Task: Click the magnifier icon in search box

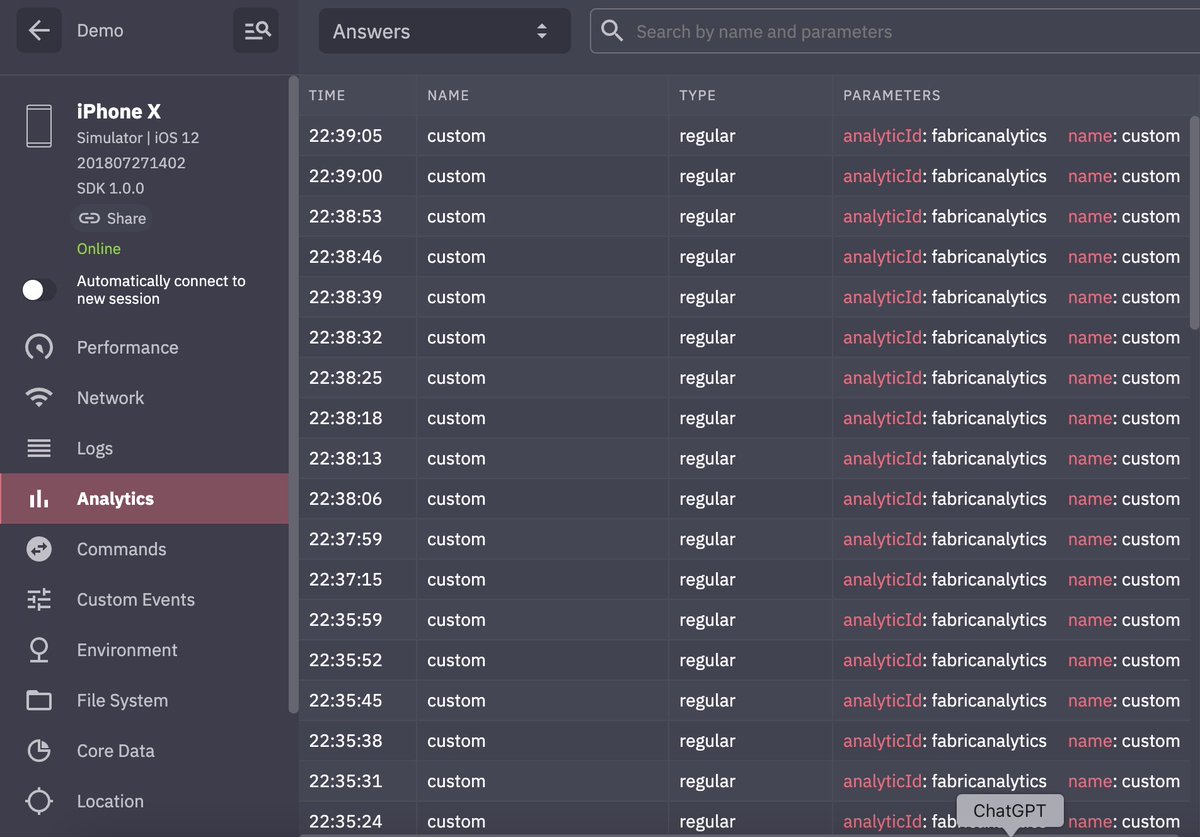Action: pyautogui.click(x=612, y=31)
